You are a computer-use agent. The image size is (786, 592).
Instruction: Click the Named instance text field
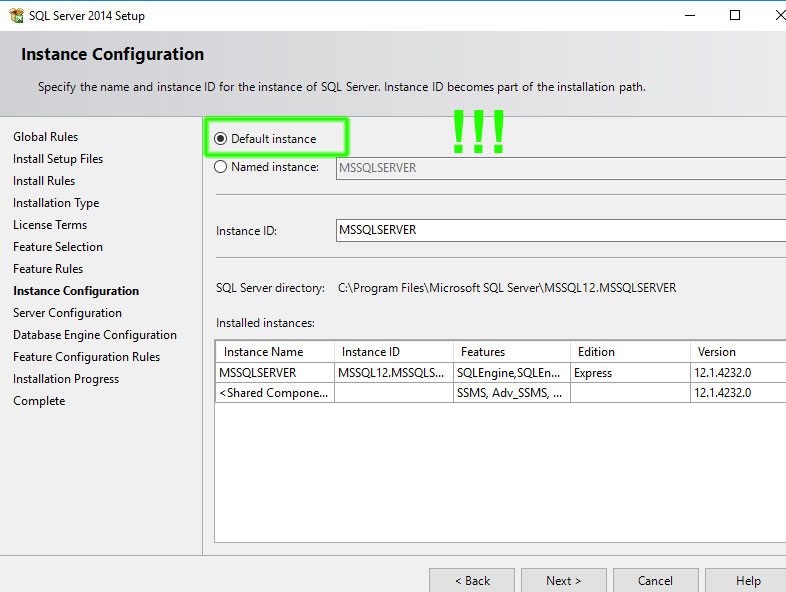(560, 168)
